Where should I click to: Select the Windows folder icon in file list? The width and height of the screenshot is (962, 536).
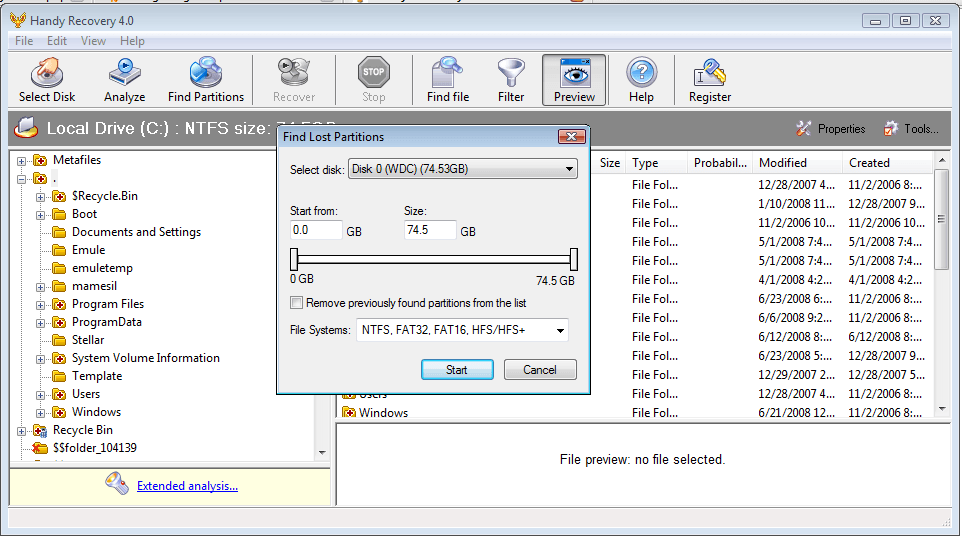click(349, 412)
